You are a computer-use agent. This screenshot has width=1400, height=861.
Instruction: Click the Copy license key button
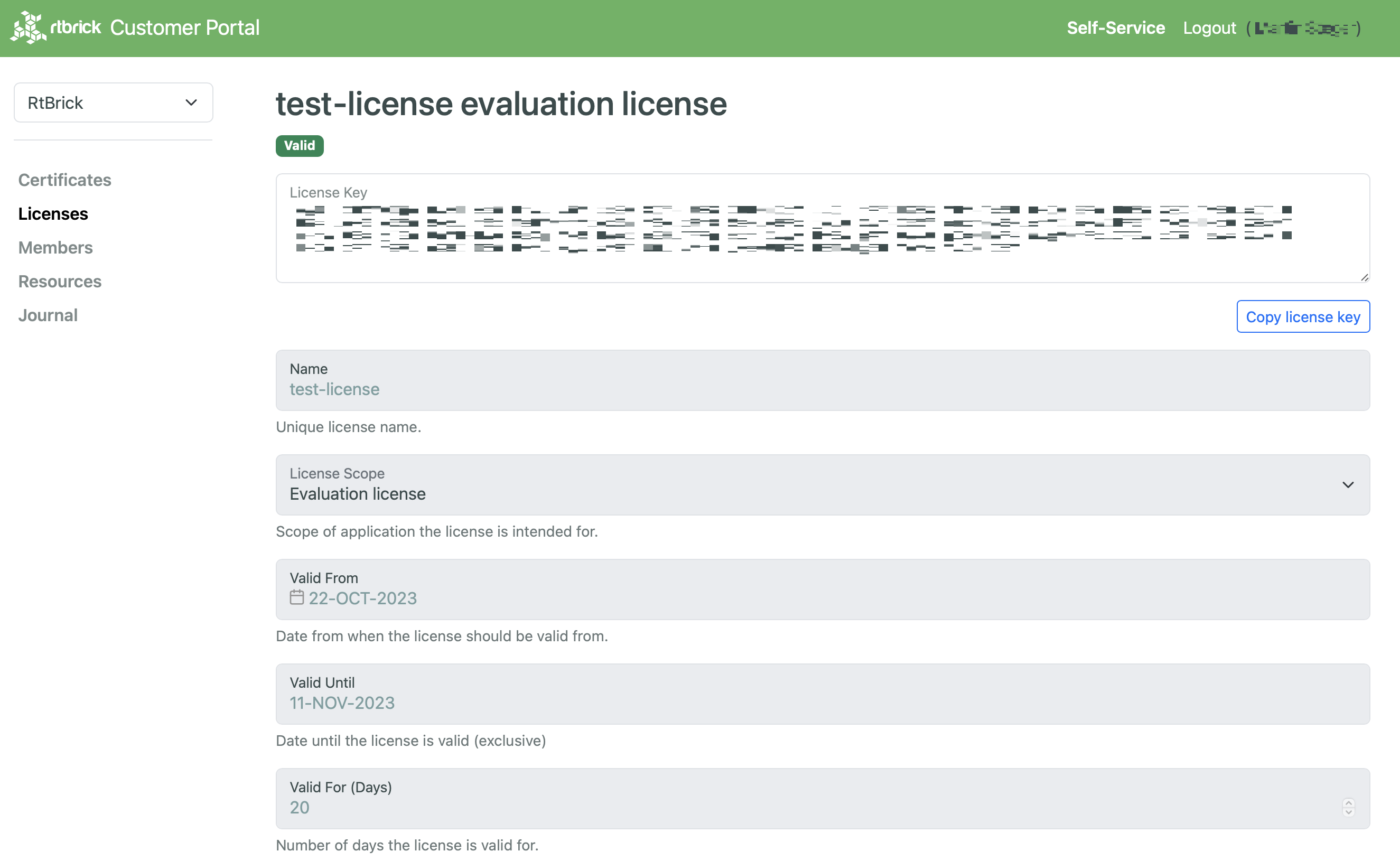1303,316
